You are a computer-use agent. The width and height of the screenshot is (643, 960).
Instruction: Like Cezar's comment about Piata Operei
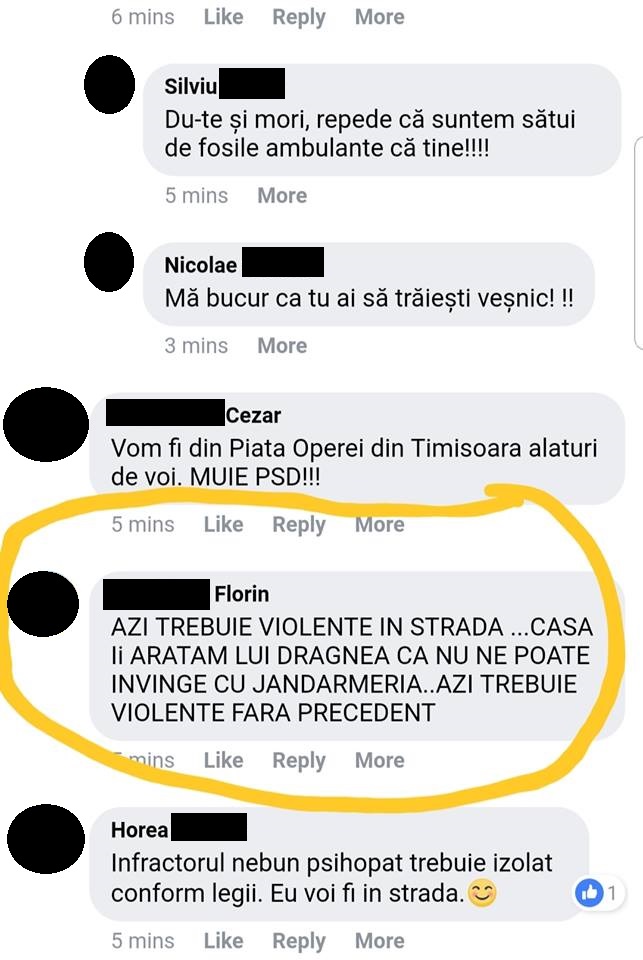click(224, 524)
